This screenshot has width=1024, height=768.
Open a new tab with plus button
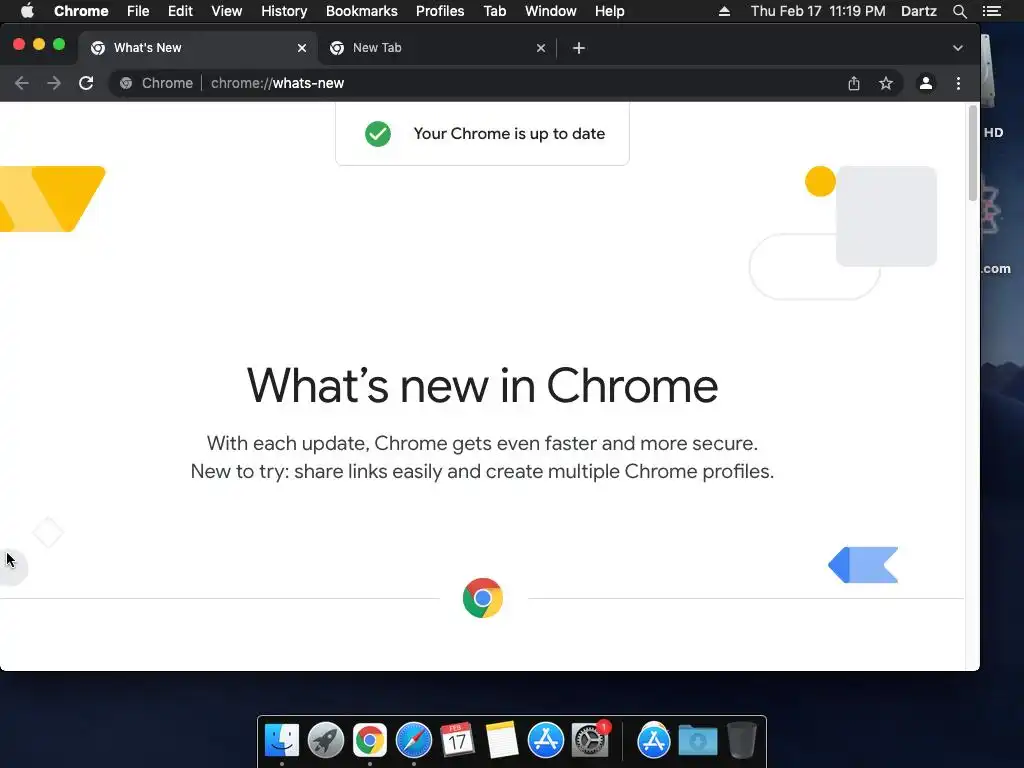click(x=579, y=48)
